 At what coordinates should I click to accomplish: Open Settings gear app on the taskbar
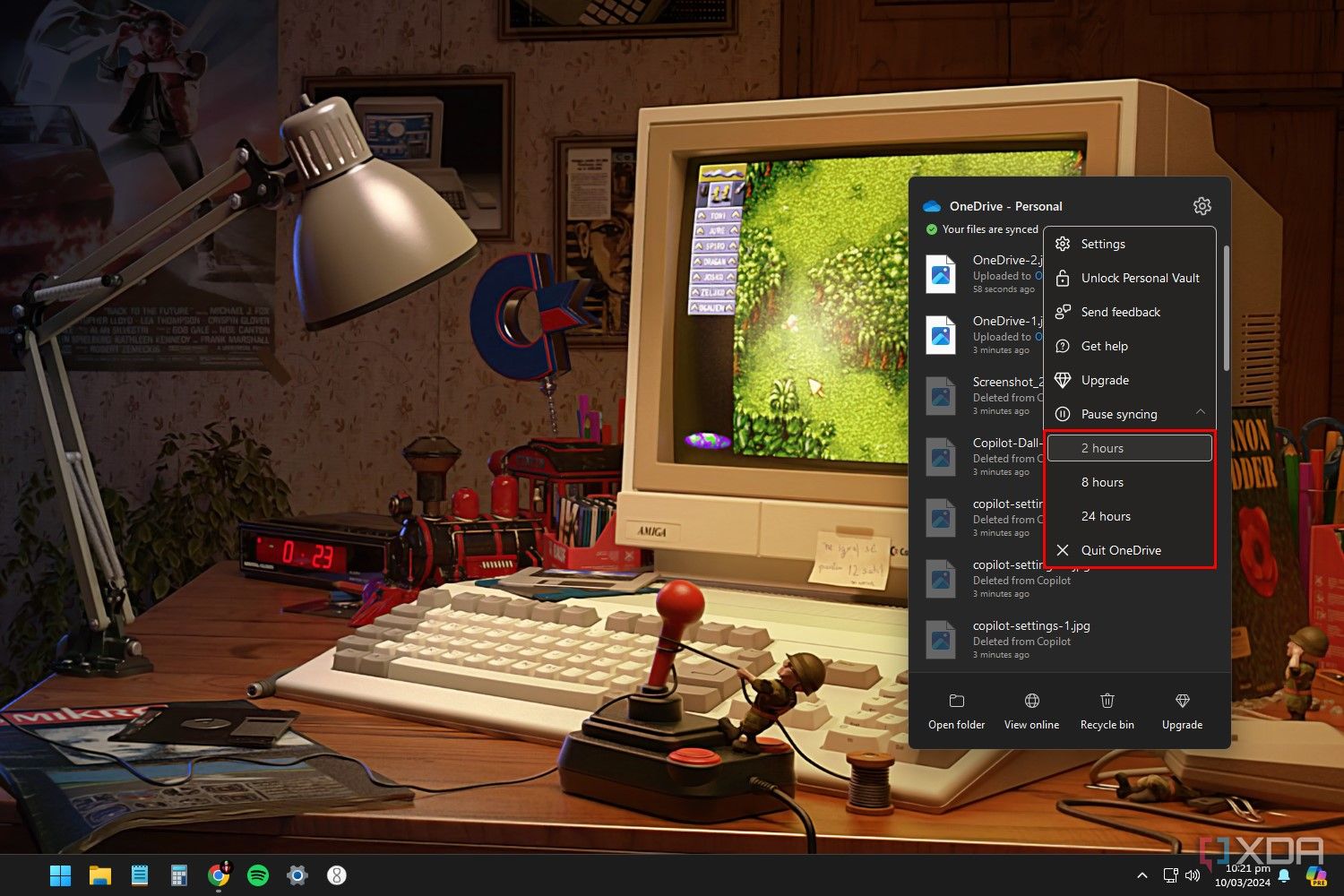pos(297,875)
